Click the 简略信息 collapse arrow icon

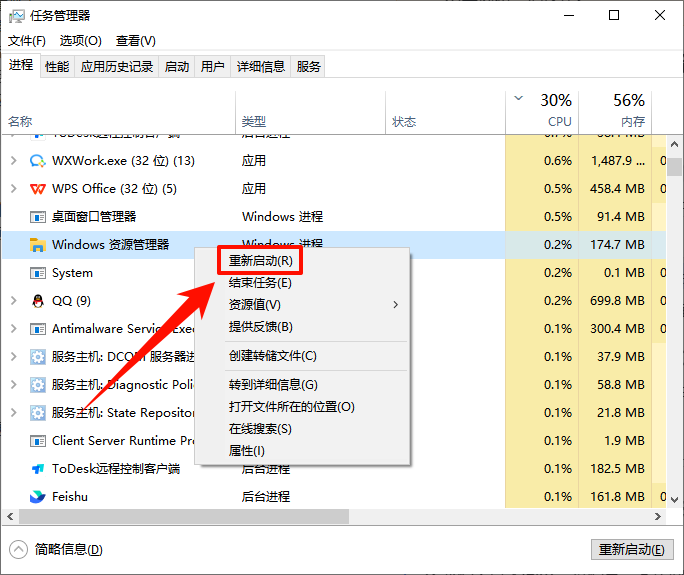18,550
